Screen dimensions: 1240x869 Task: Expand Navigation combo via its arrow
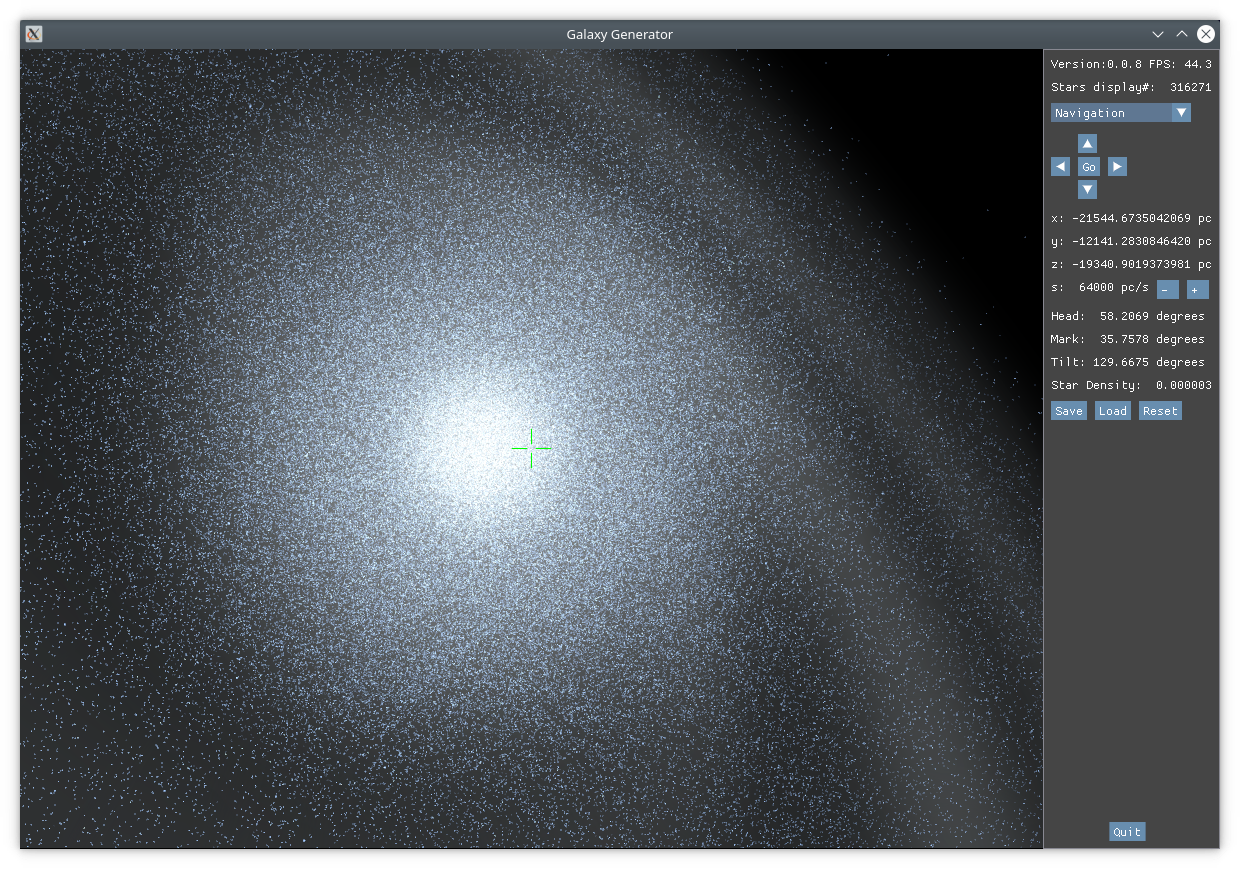(x=1181, y=113)
